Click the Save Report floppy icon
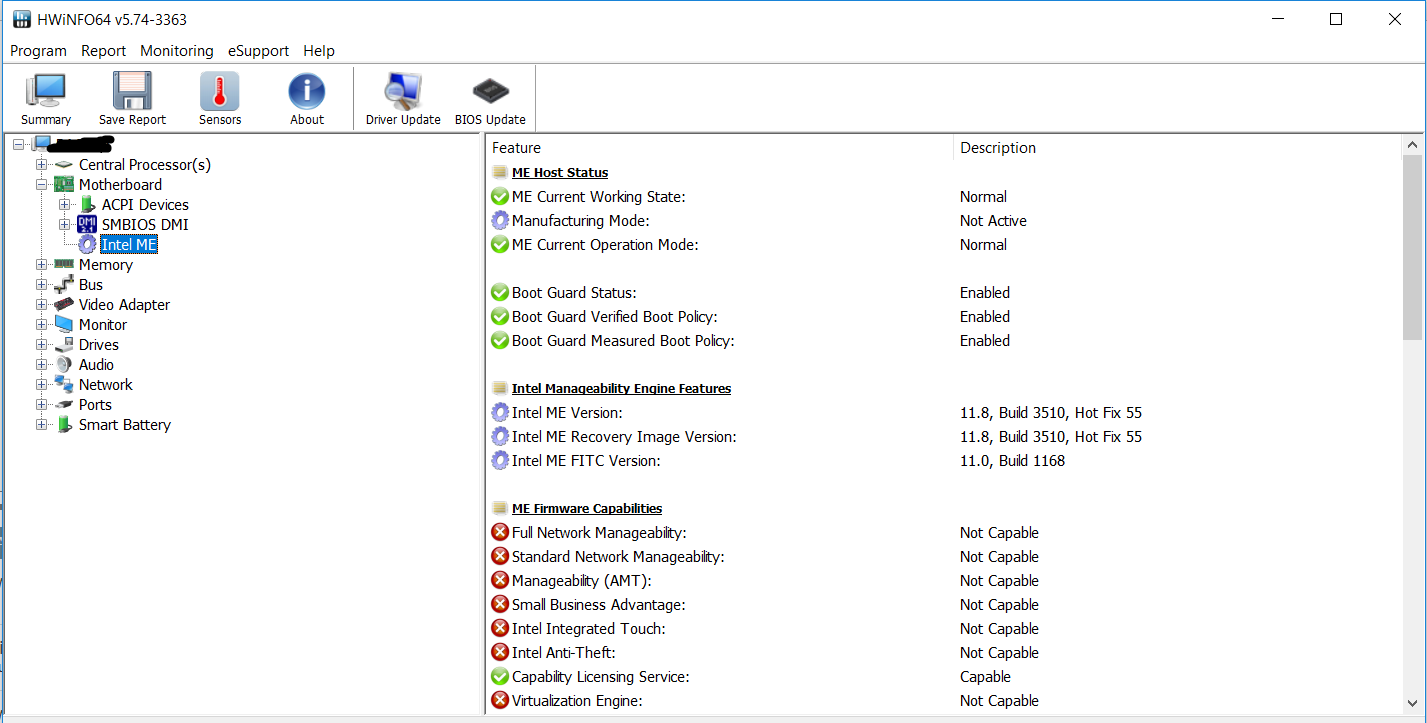Screen dimensions: 1427x723 (132, 99)
